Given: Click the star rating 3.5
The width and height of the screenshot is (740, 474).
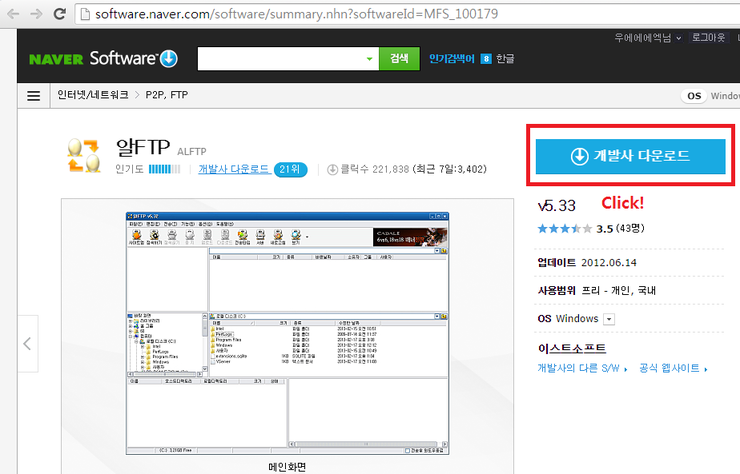Looking at the screenshot, I should [x=591, y=229].
